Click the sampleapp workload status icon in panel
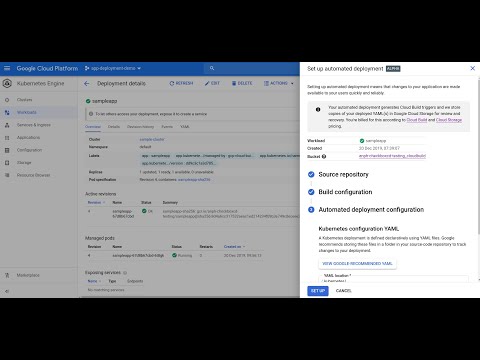The height and width of the screenshot is (360, 480). click(362, 141)
